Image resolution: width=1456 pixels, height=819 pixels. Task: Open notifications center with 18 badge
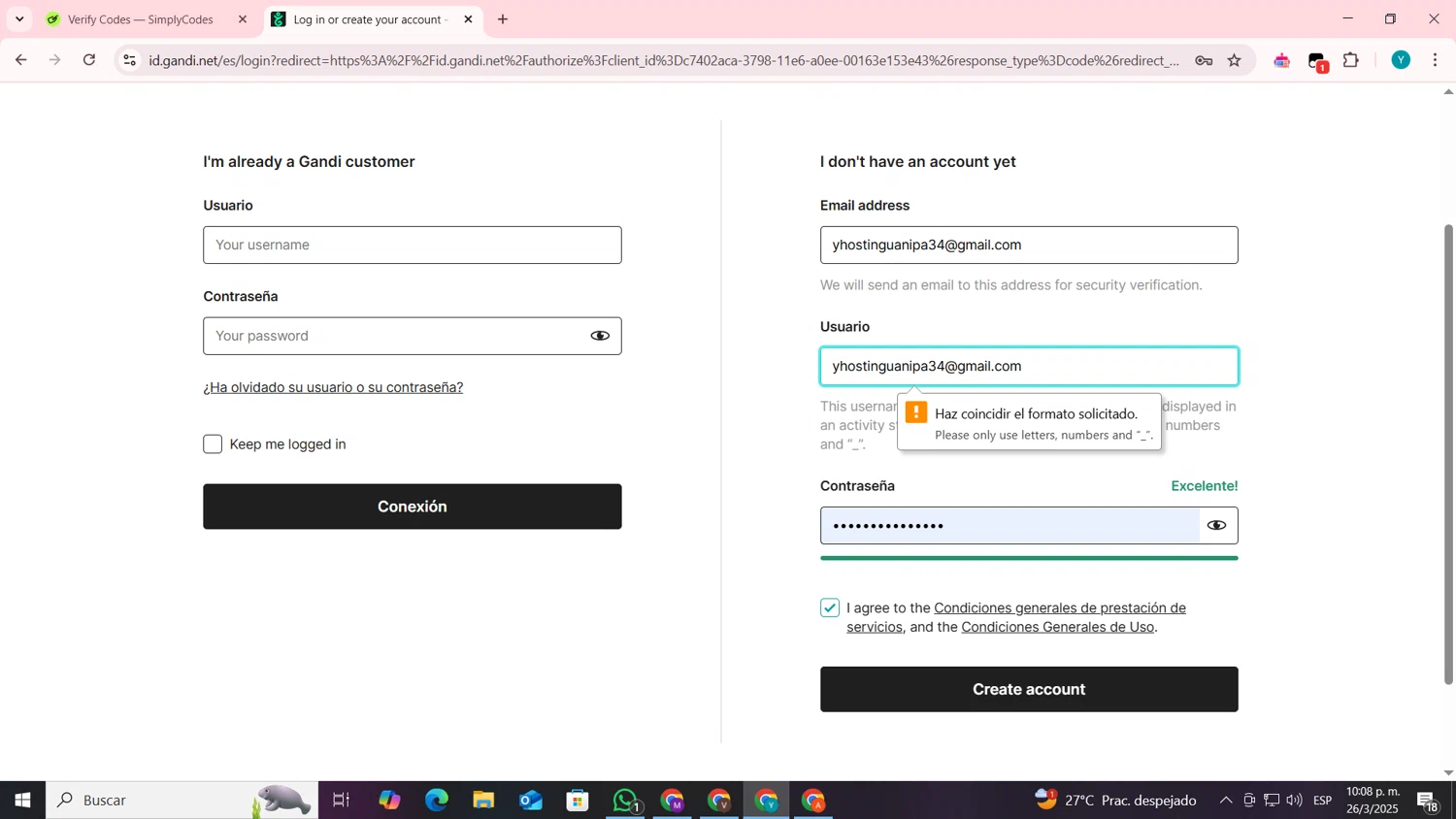(x=1429, y=802)
